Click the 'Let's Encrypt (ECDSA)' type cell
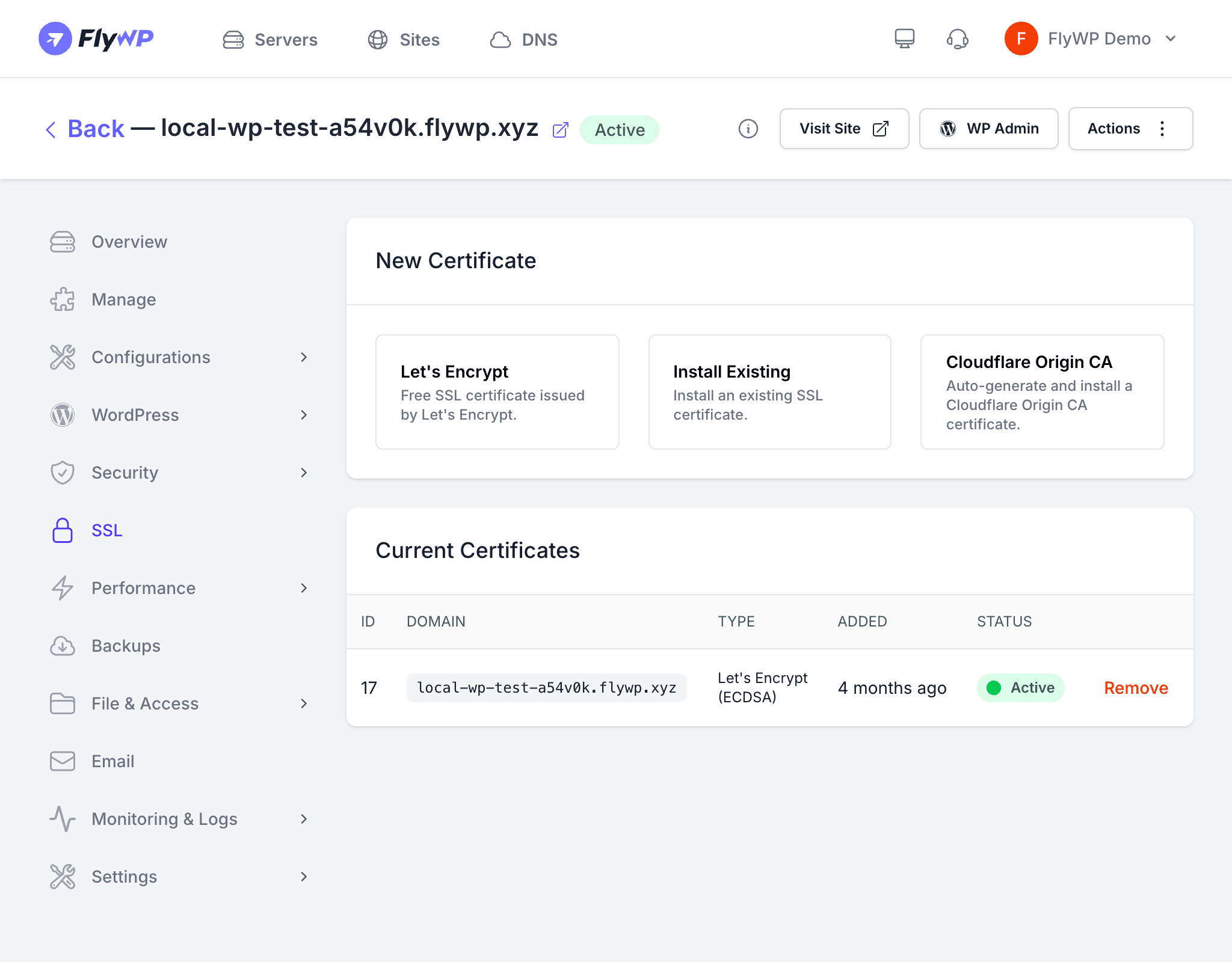Screen dimensions: 1232x962 point(763,688)
